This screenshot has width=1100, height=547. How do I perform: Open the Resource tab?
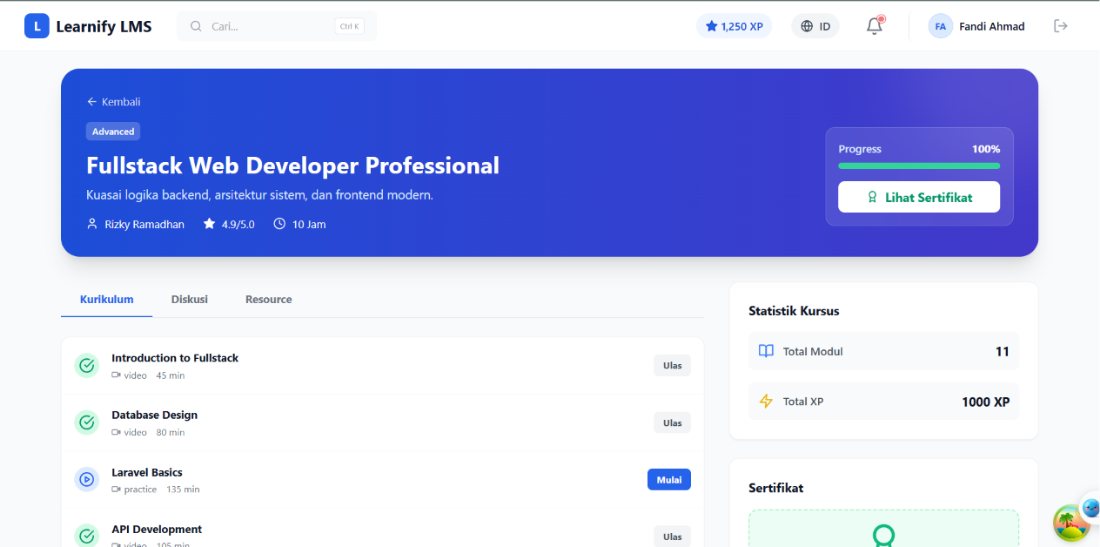[x=269, y=299]
